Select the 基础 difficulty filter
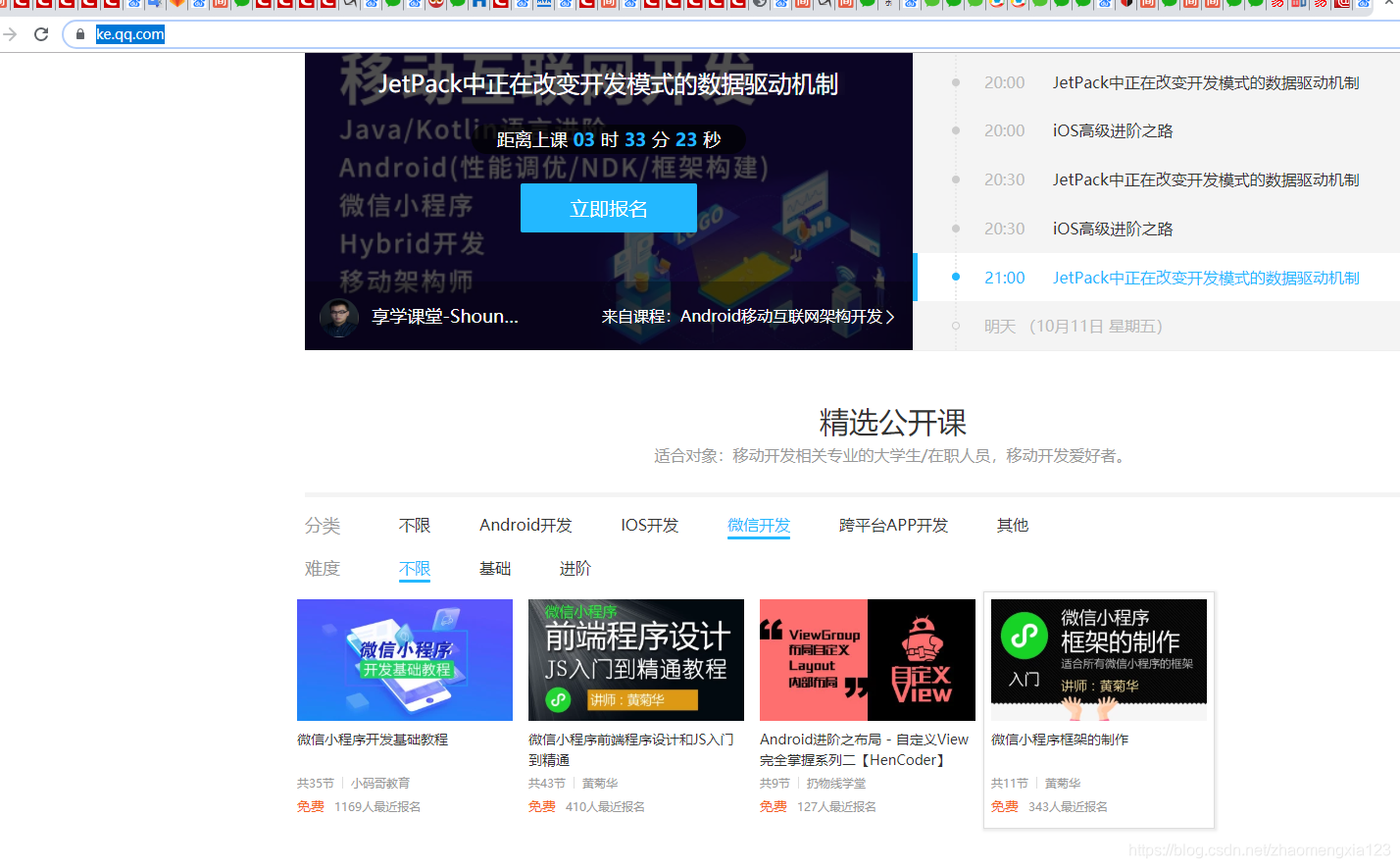Screen dimensions: 1400x868 [x=495, y=569]
